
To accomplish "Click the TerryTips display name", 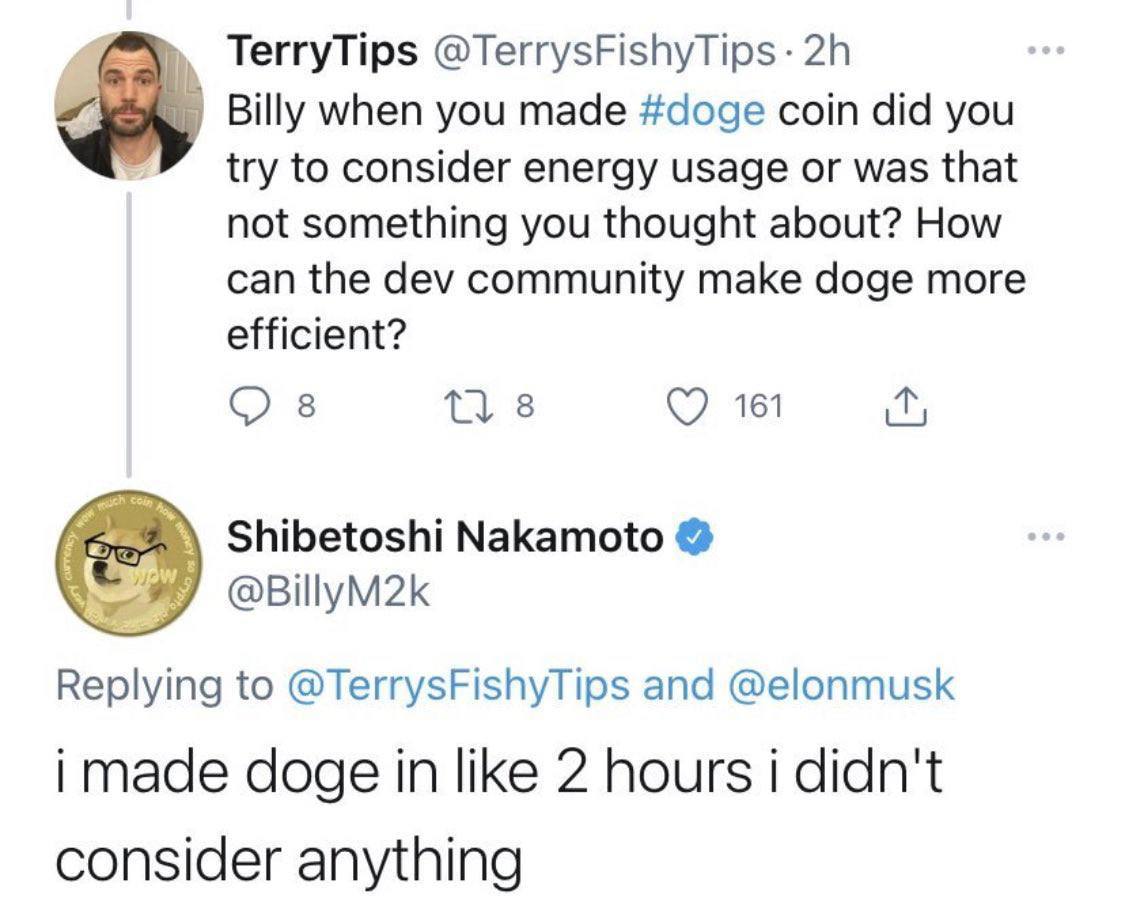I will 322,52.
